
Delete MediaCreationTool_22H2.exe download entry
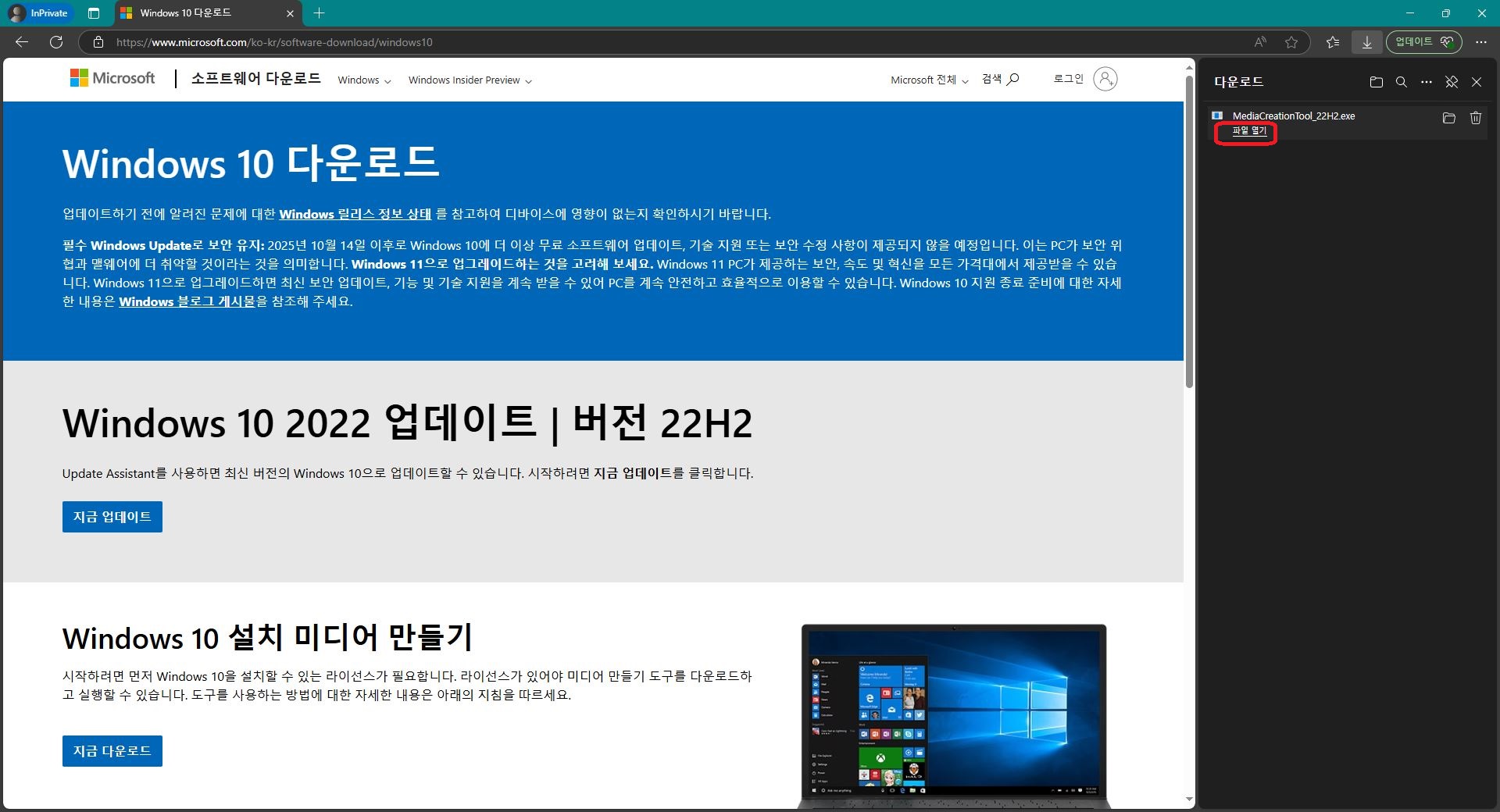coord(1476,118)
